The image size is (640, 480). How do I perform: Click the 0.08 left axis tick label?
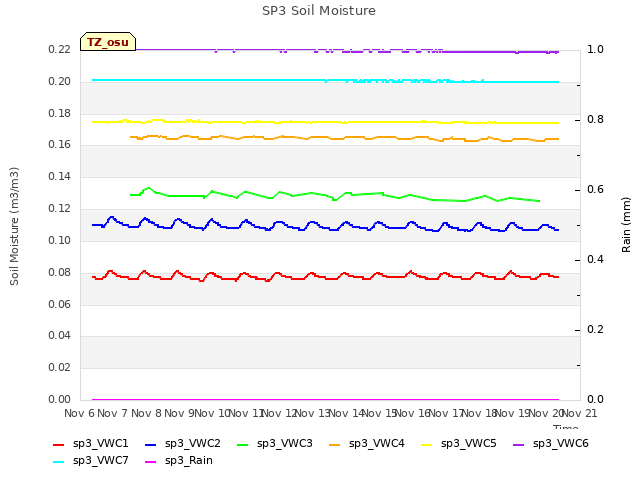[x=59, y=272]
